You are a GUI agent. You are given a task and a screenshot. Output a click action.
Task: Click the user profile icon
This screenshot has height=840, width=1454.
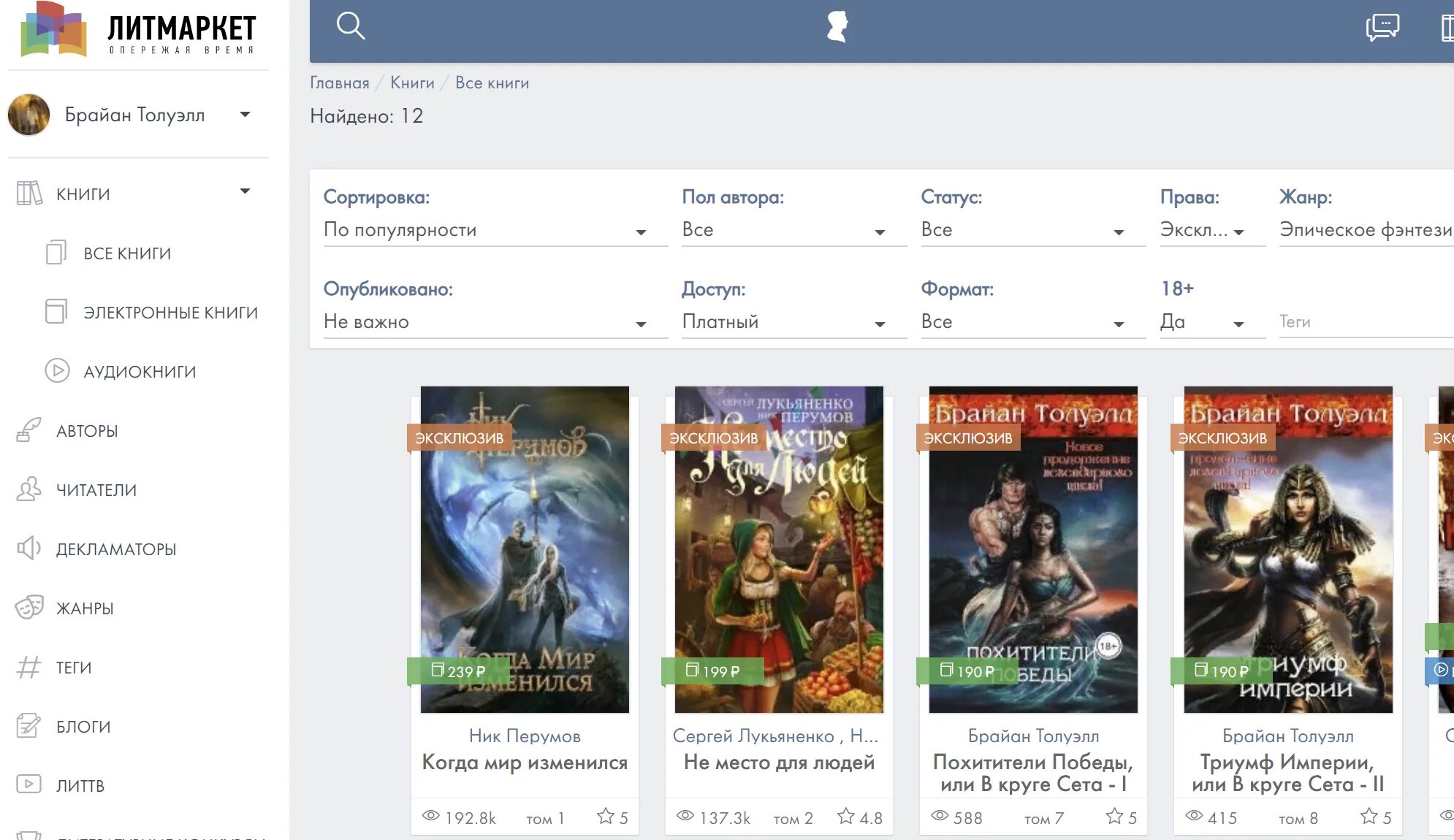839,26
